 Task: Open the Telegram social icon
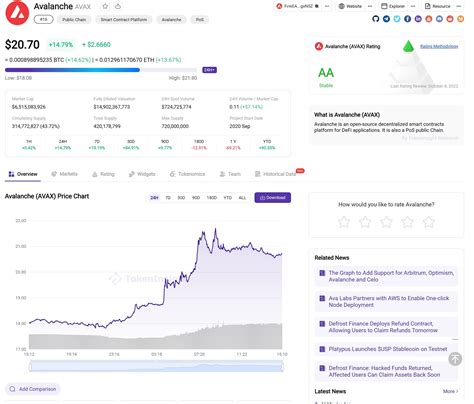click(386, 19)
